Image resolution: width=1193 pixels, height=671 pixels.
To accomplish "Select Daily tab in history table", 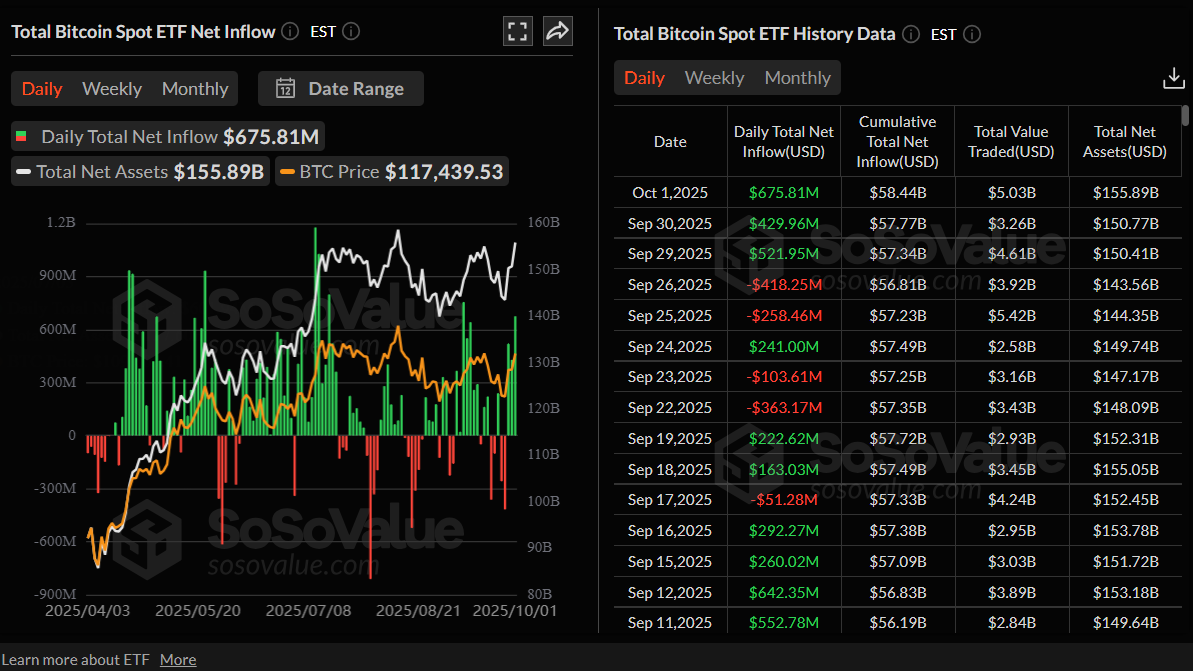I will point(644,78).
